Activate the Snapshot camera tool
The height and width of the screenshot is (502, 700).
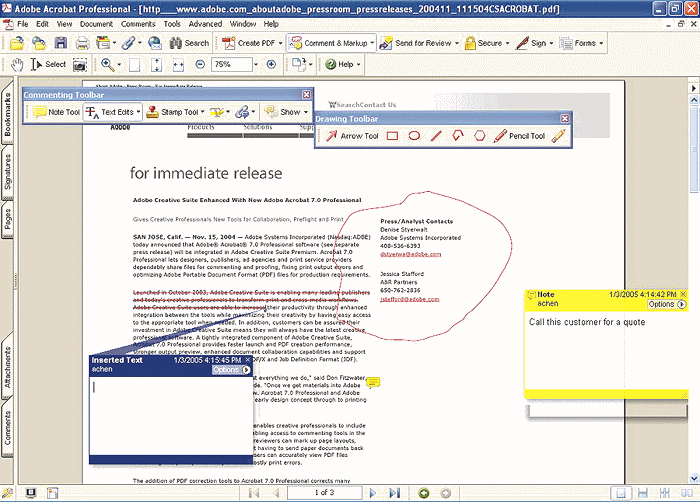point(80,65)
